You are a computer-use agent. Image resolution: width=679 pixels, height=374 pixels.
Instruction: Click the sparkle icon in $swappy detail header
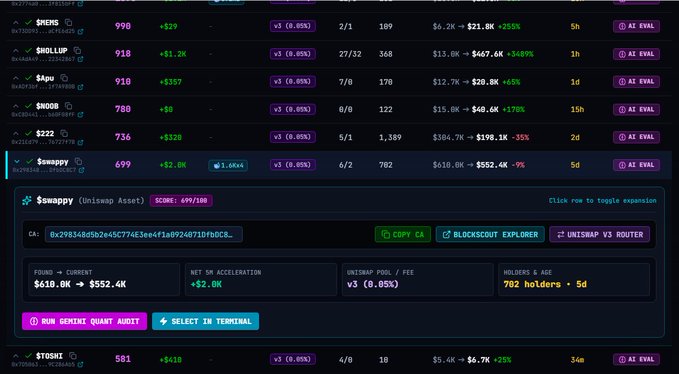(27, 200)
